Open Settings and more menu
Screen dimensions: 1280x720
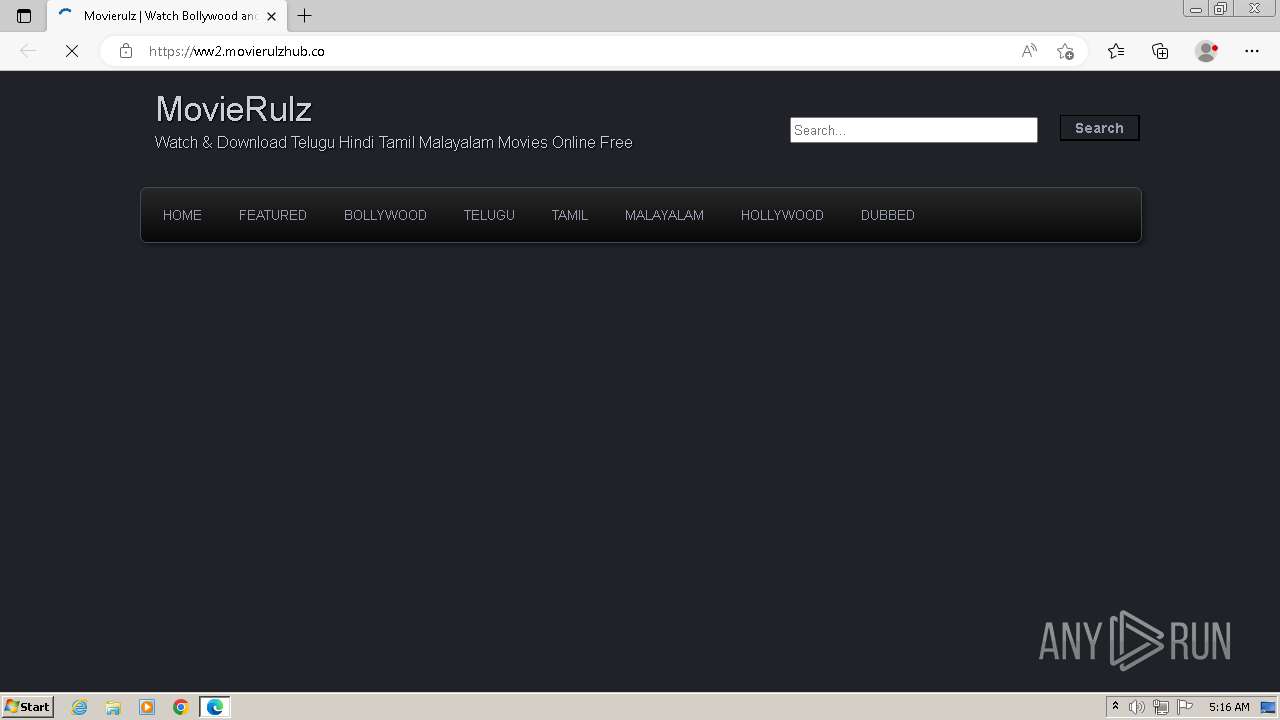point(1252,51)
